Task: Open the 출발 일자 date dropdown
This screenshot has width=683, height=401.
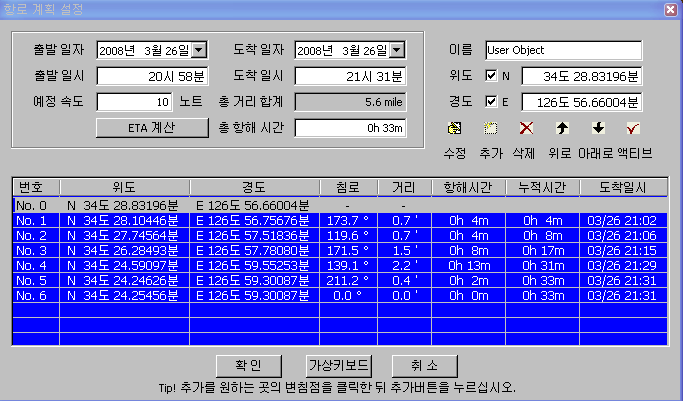Action: [x=199, y=50]
